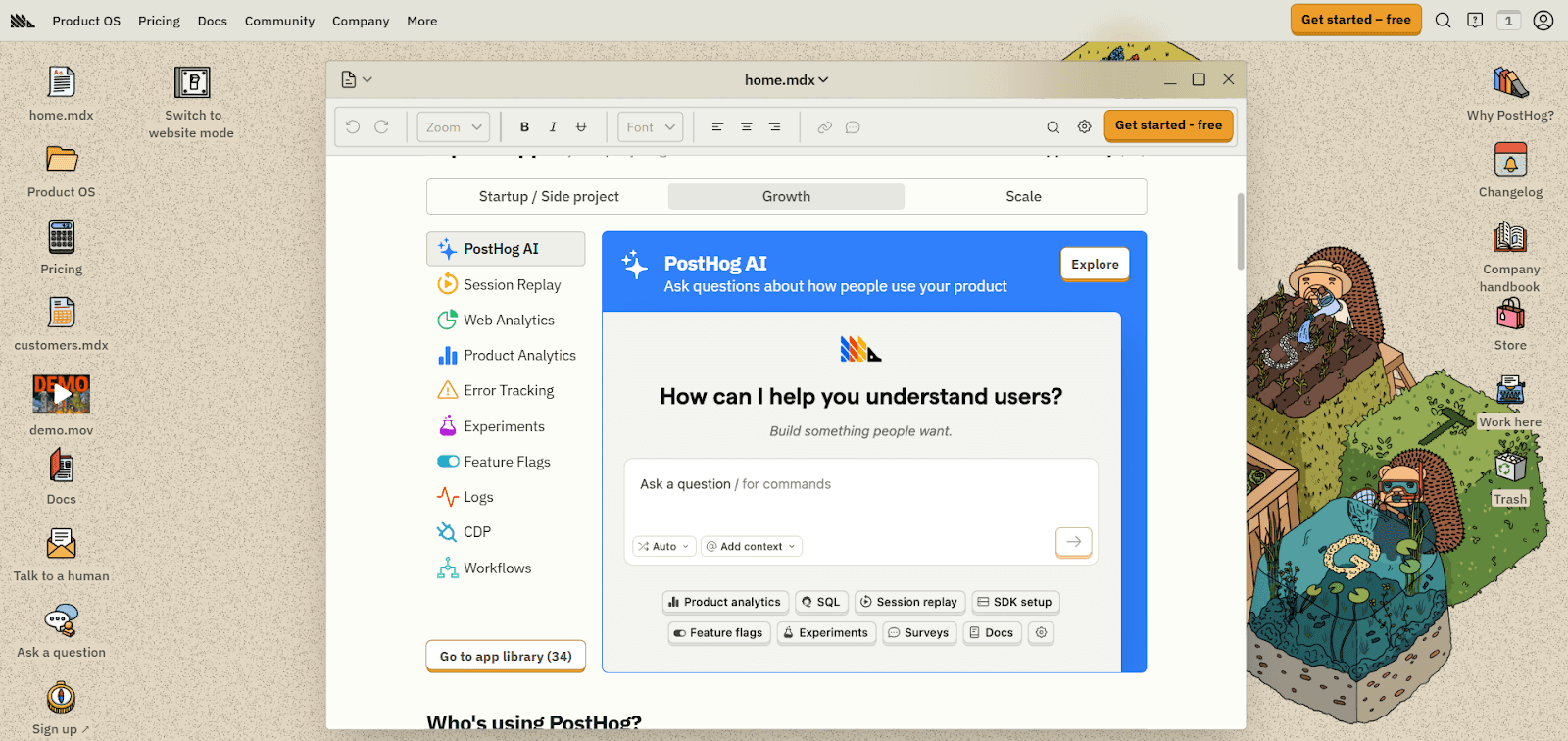Toggle bold formatting

[524, 126]
